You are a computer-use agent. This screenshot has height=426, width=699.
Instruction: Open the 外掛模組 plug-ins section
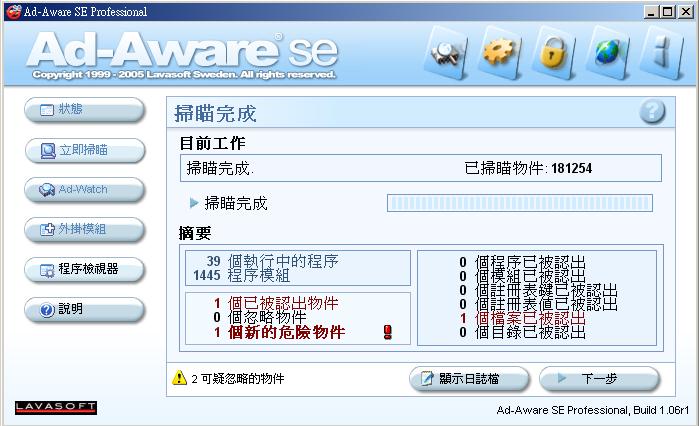pos(85,229)
